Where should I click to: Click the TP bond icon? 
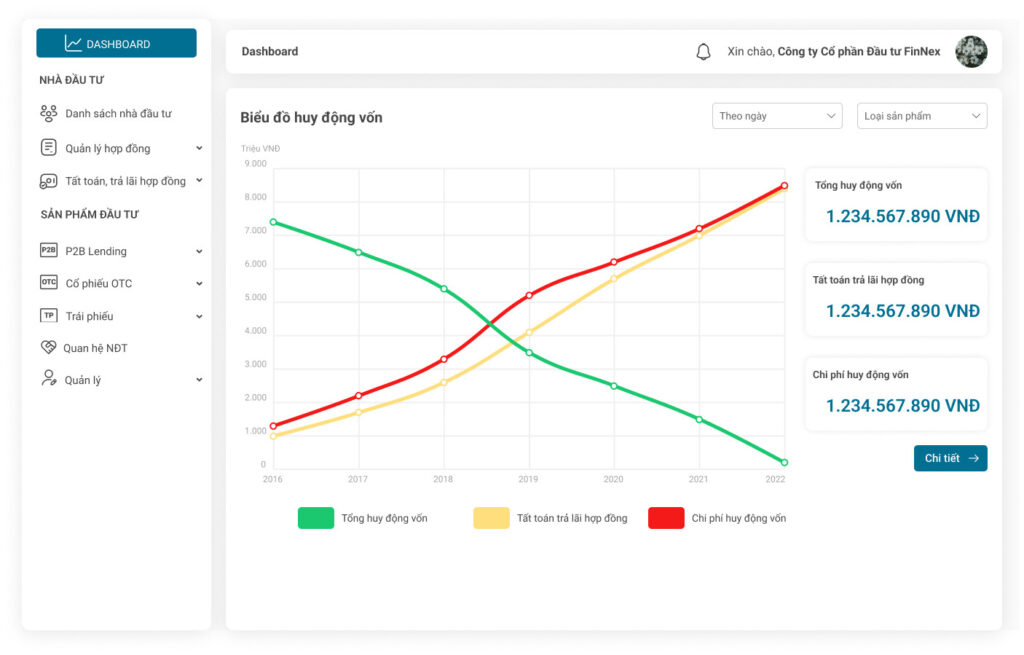(48, 315)
